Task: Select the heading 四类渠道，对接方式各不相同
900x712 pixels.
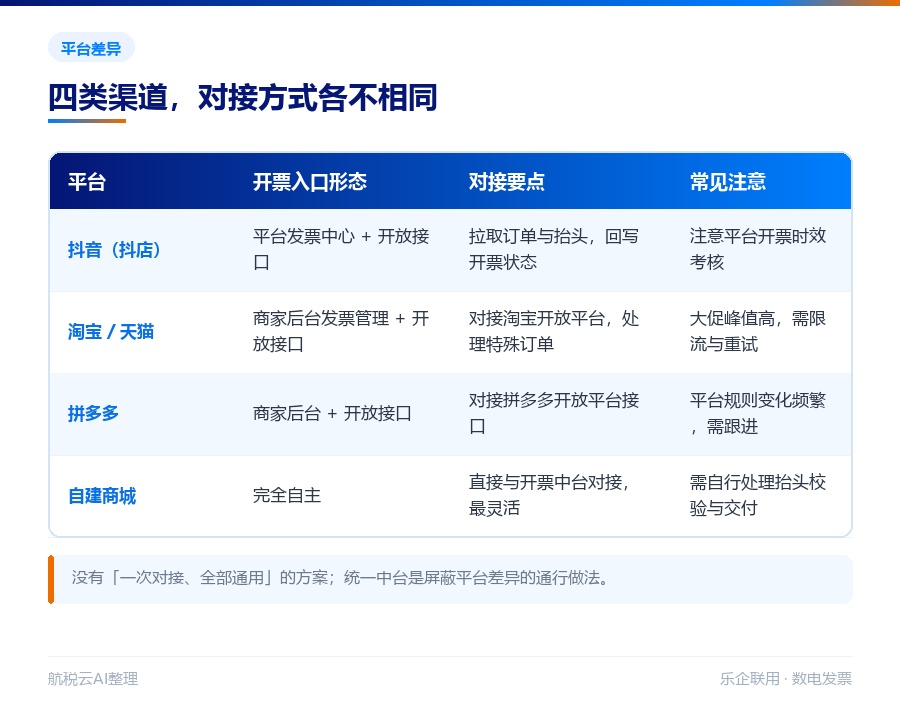Action: tap(243, 98)
